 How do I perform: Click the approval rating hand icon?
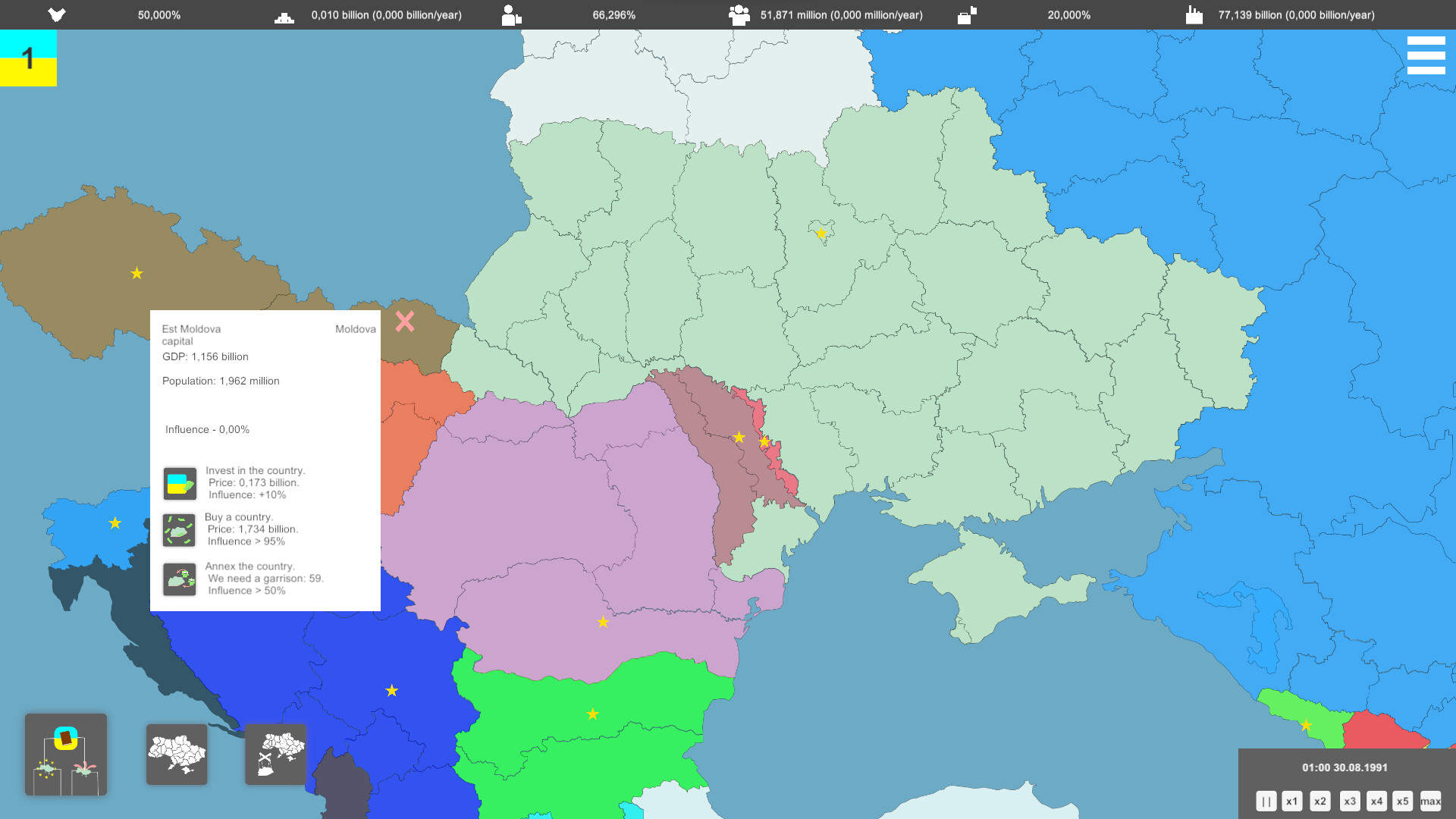(57, 14)
